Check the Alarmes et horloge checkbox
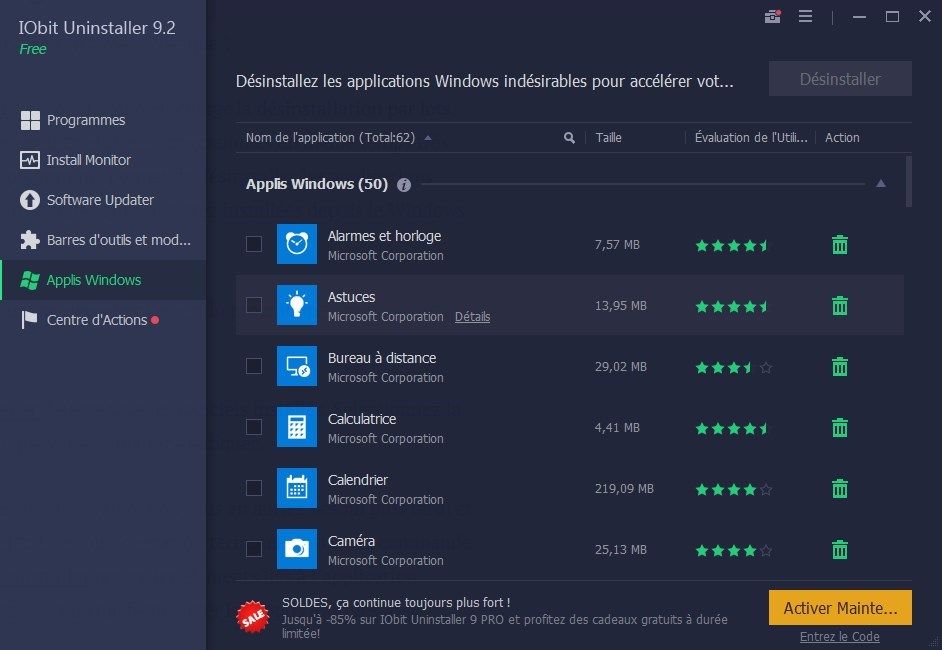 point(254,244)
